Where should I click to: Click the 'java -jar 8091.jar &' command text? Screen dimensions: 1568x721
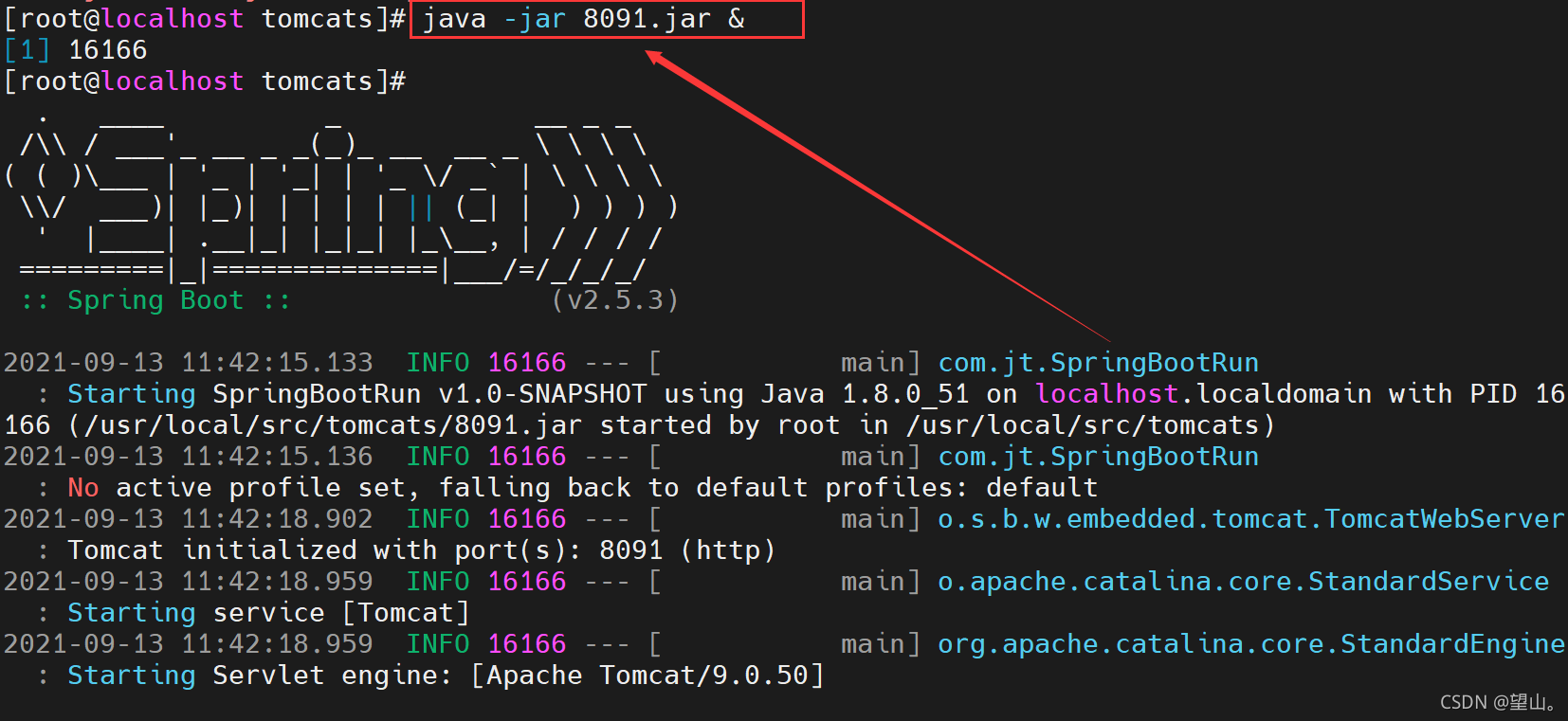click(x=583, y=19)
